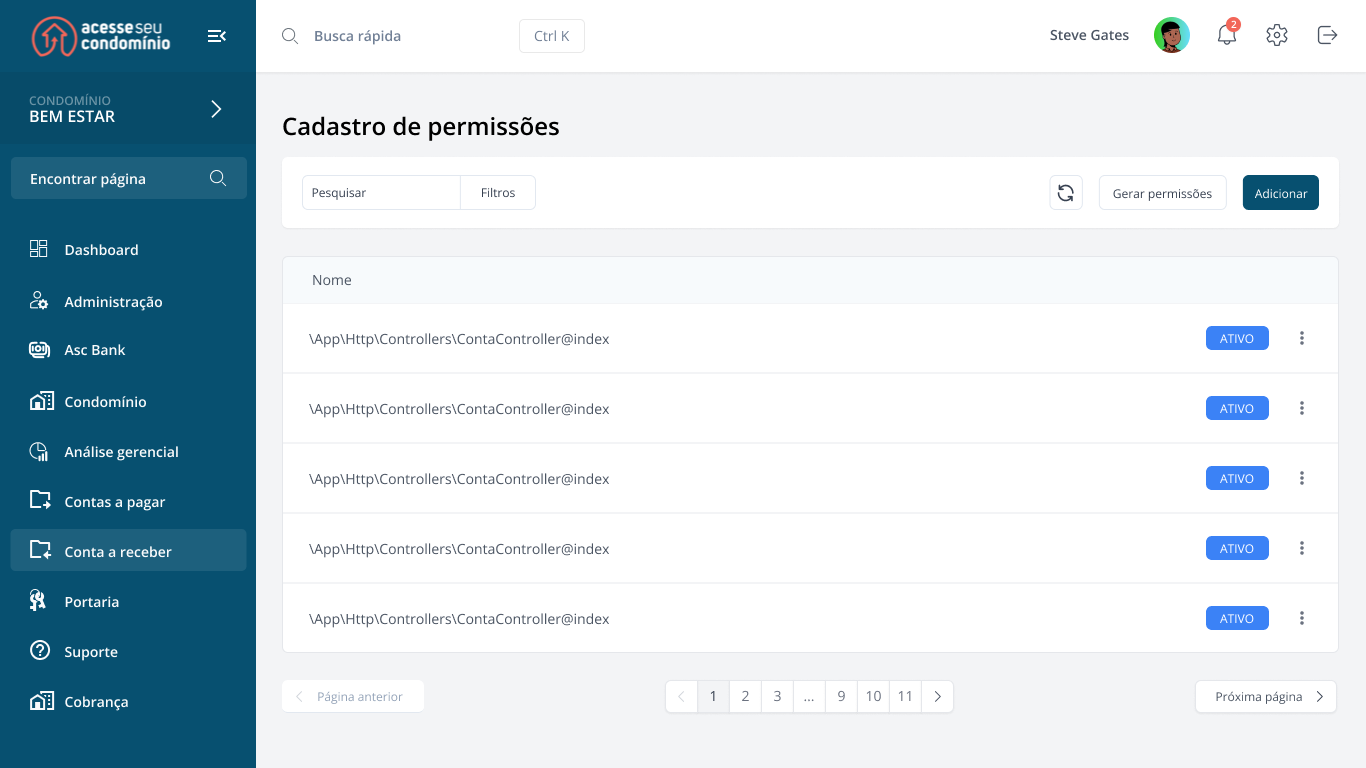Click the Condomínio building icon

click(x=40, y=401)
